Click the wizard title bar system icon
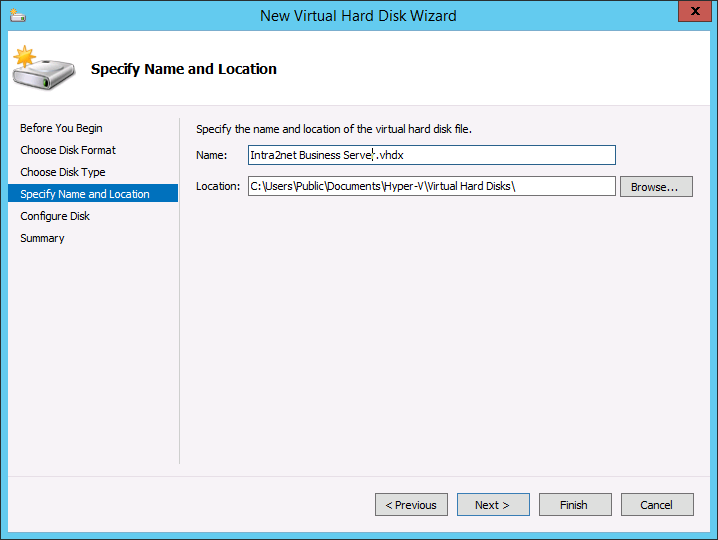 coord(18,16)
